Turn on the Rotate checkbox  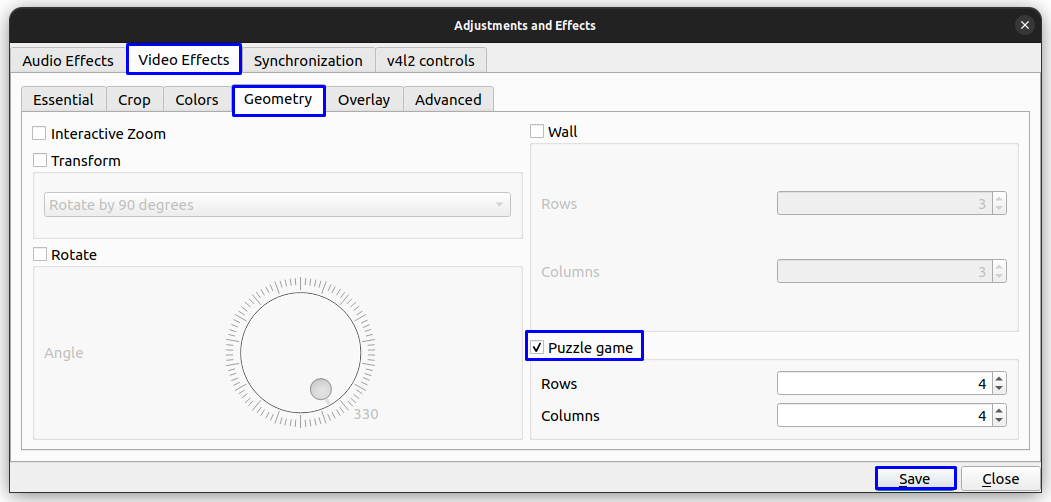click(40, 255)
